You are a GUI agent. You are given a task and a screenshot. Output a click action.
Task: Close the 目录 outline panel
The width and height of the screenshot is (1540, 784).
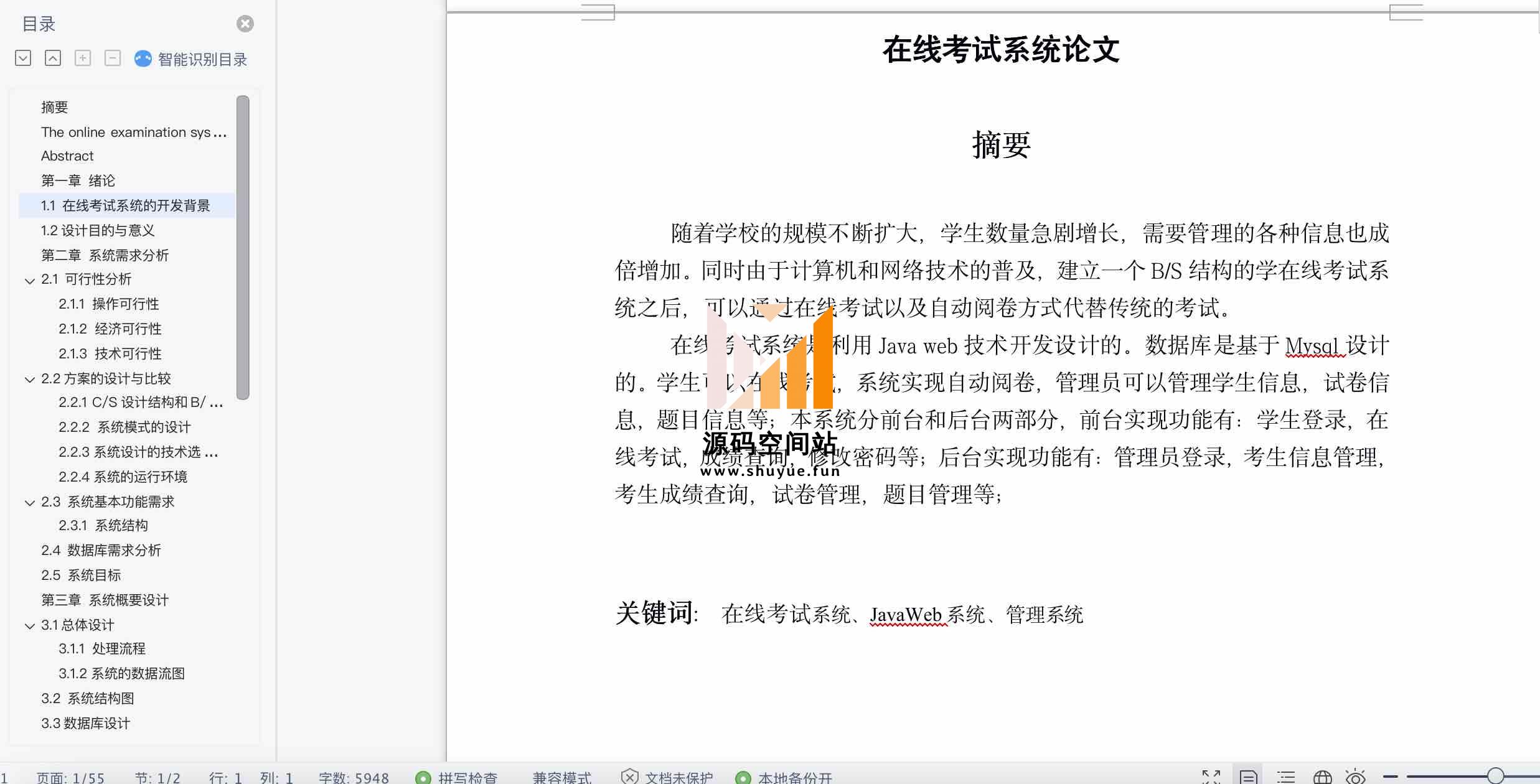coord(245,24)
